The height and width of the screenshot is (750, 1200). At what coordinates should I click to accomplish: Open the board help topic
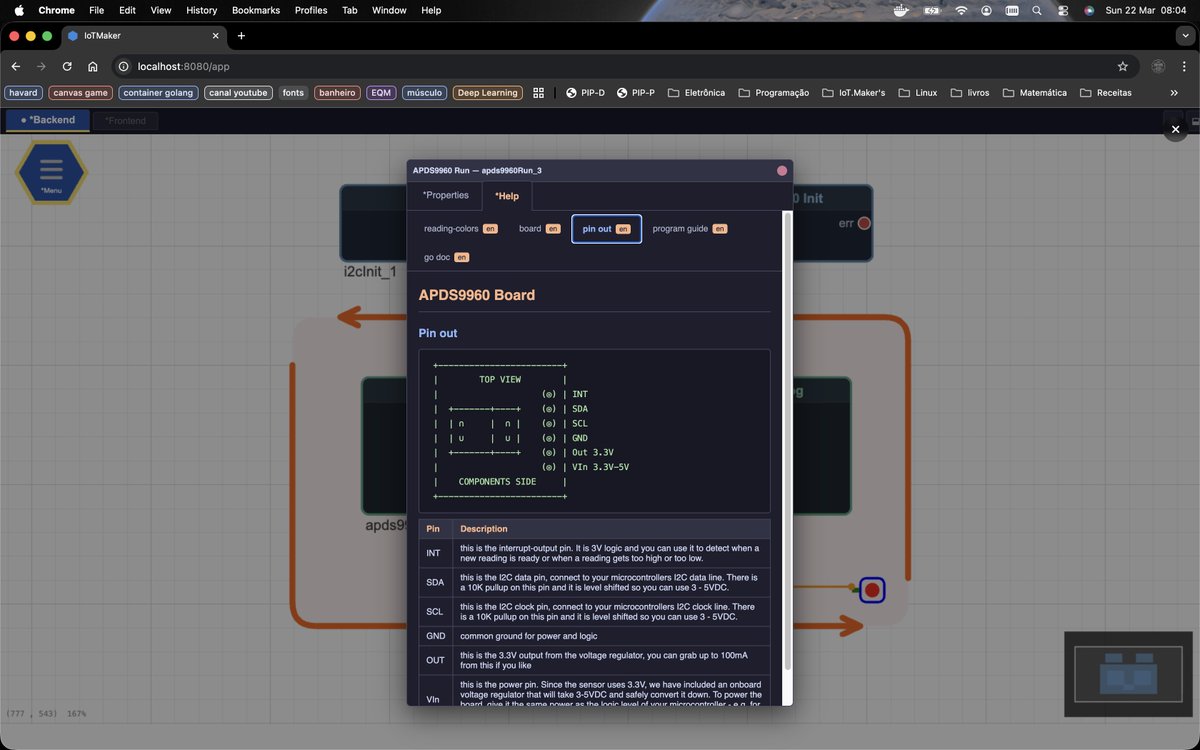point(539,229)
